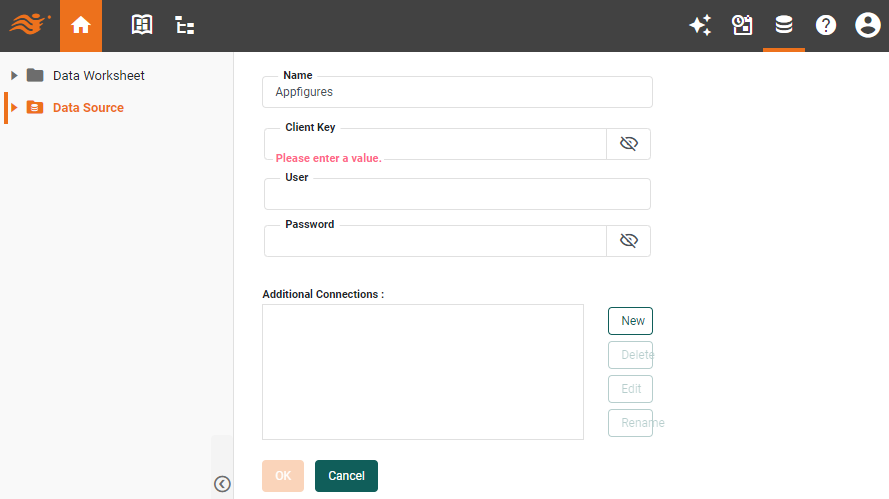Open the user account profile icon
Viewport: 889px width, 499px height.
[867, 26]
